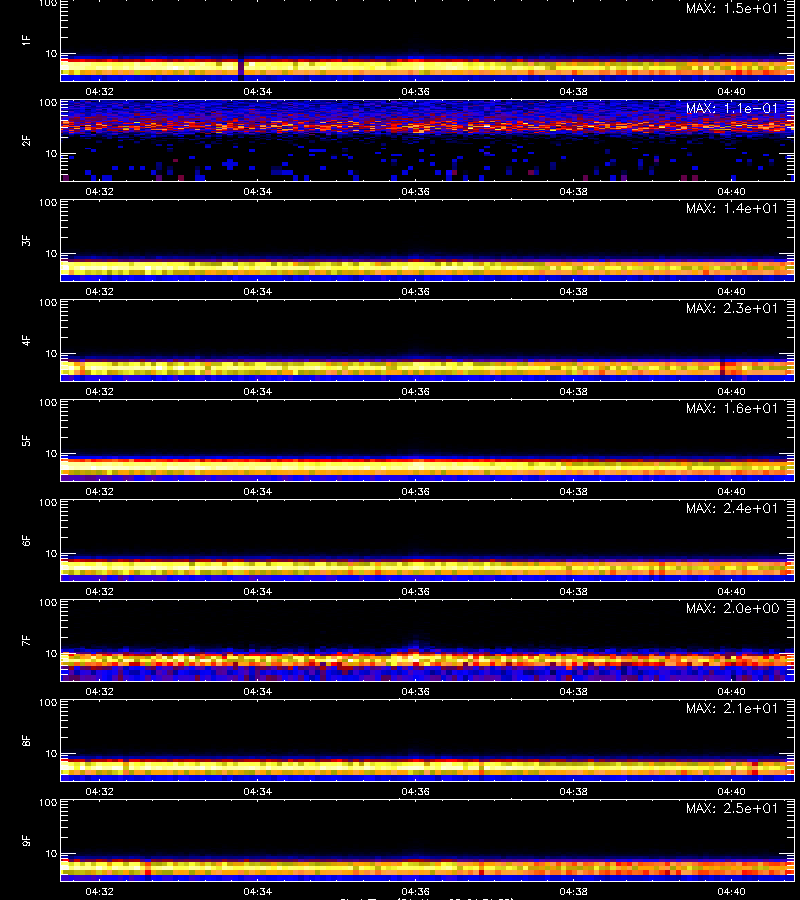Screen dimensions: 800x900
Task: Click the dark dropout near 04:40 in panel 4F
Action: pyautogui.click(x=723, y=367)
